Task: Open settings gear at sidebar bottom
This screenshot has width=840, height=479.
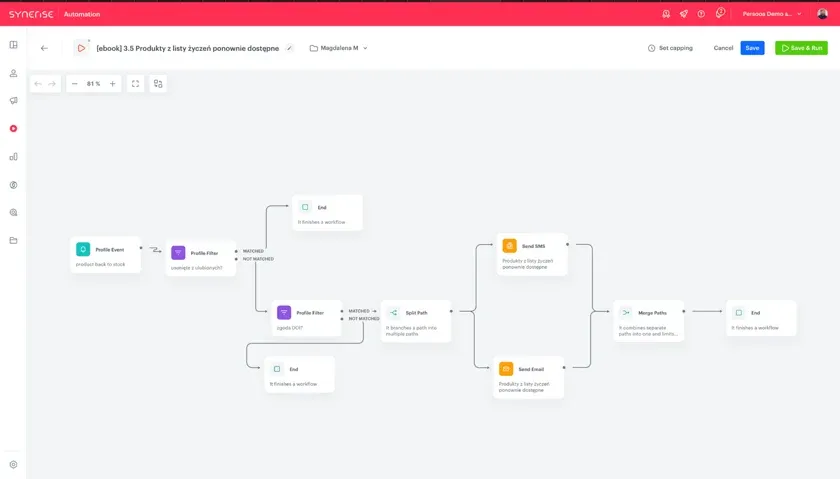Action: pos(13,465)
